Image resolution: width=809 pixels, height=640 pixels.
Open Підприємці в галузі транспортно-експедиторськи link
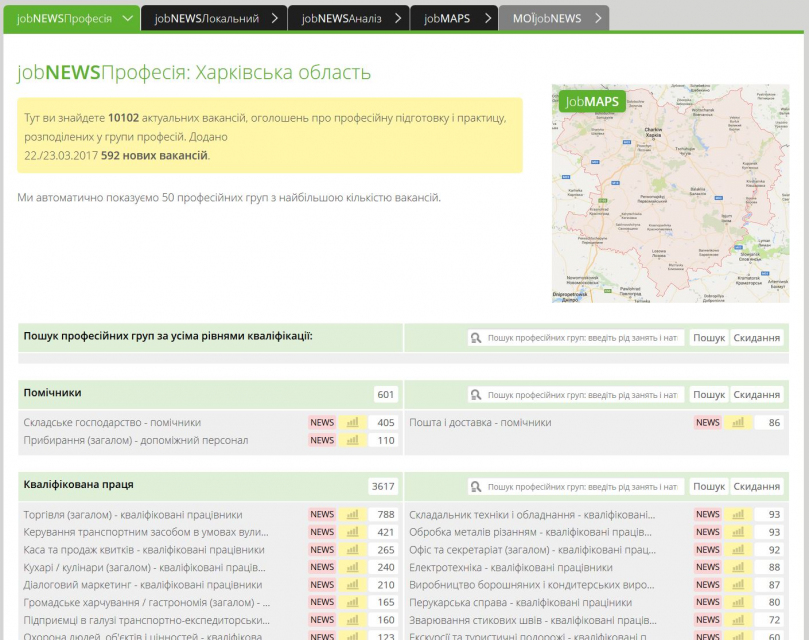pyautogui.click(x=147, y=620)
